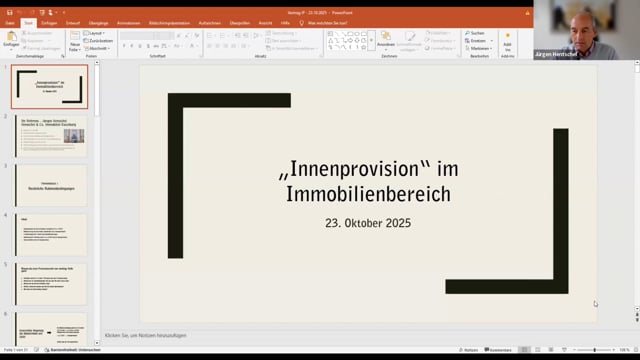Open the font name combo box
The height and width of the screenshot is (360, 640).
coord(138,36)
